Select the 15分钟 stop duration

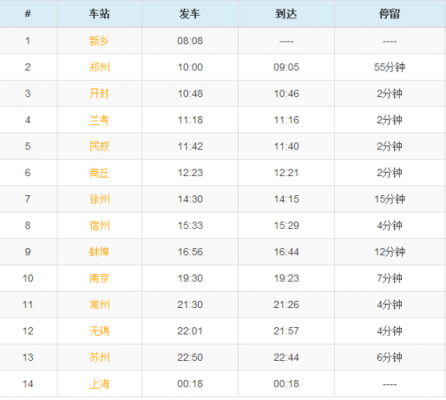(389, 199)
